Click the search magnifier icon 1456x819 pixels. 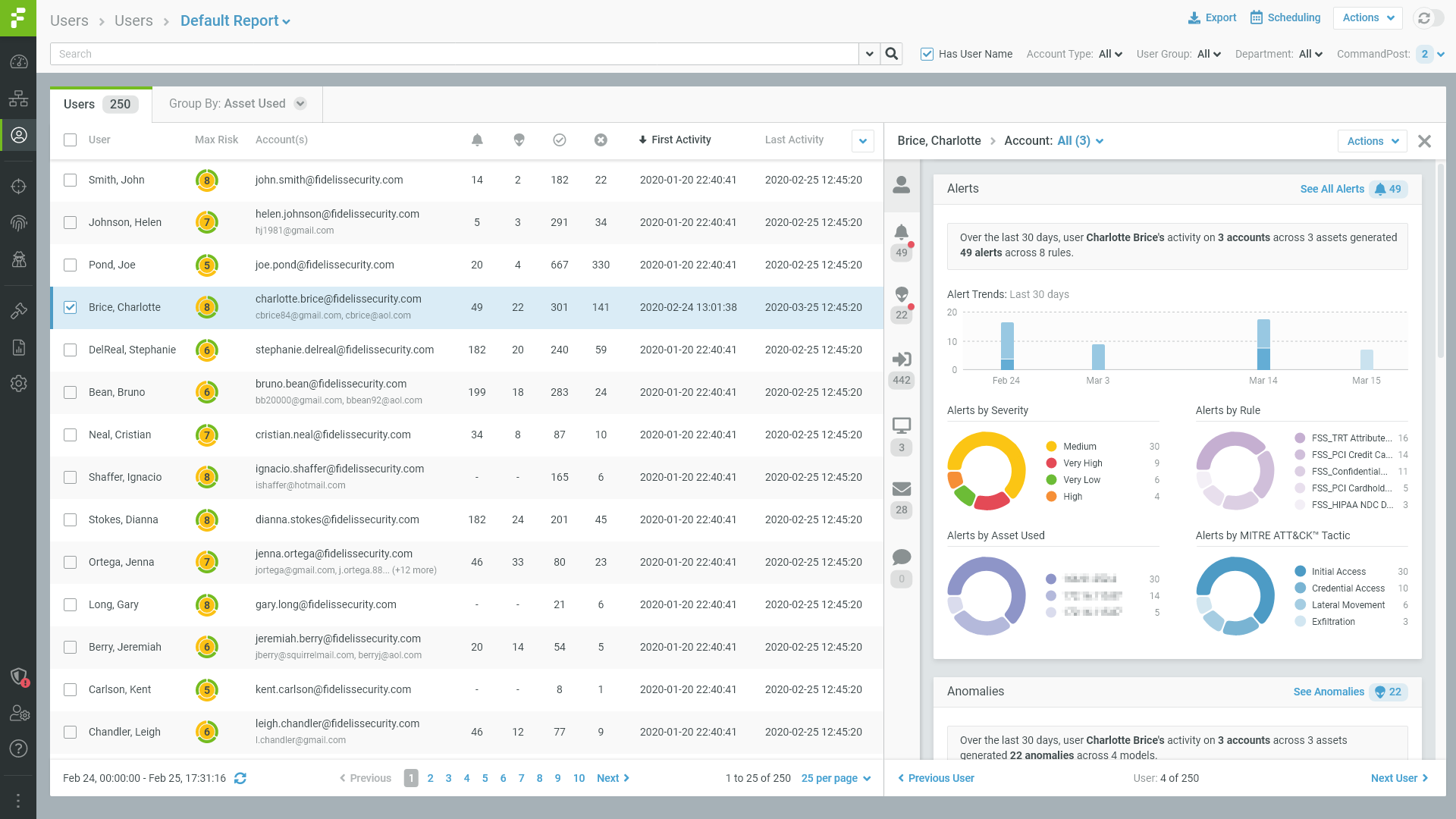coord(892,54)
